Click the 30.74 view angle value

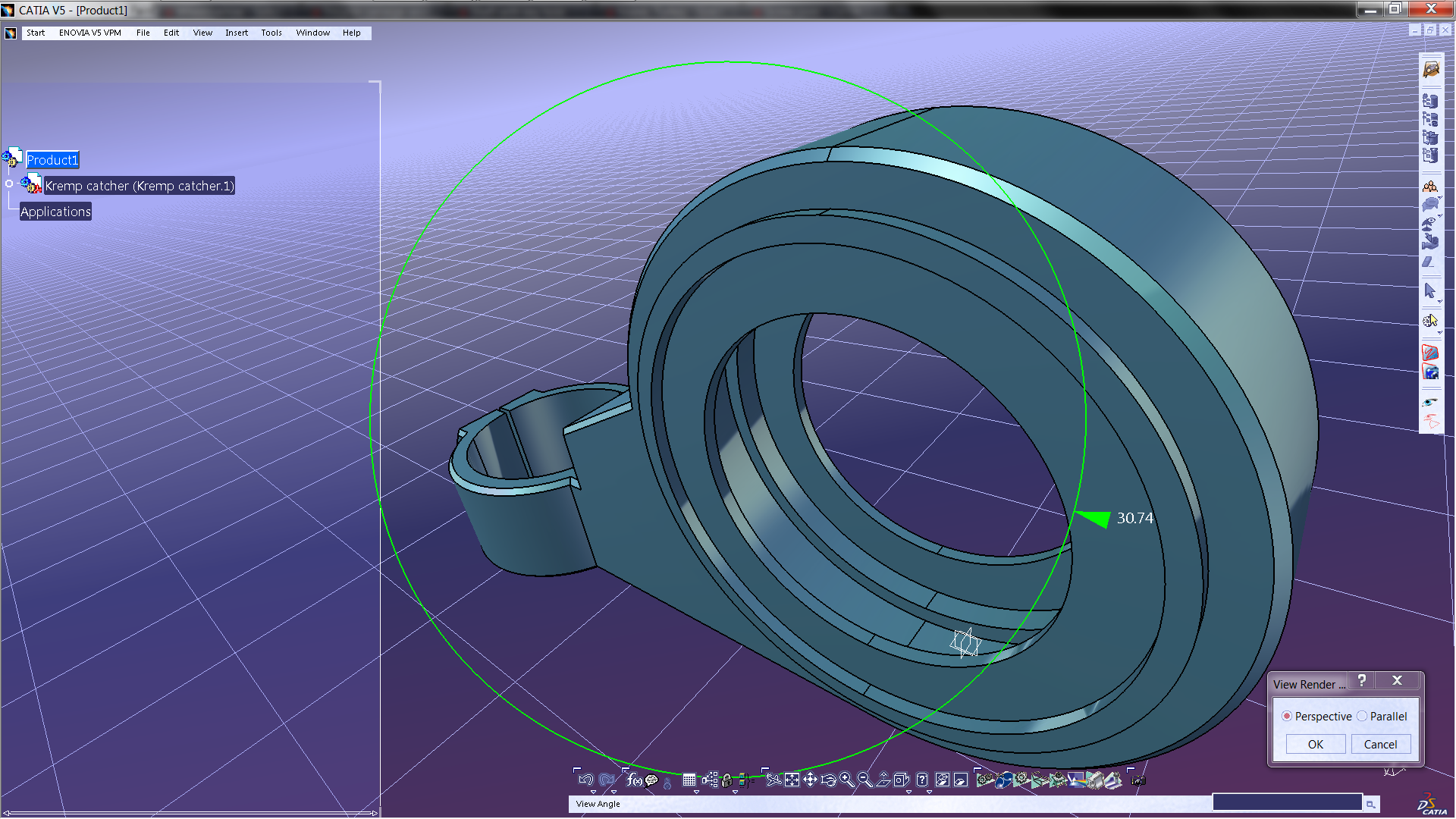(x=1134, y=518)
